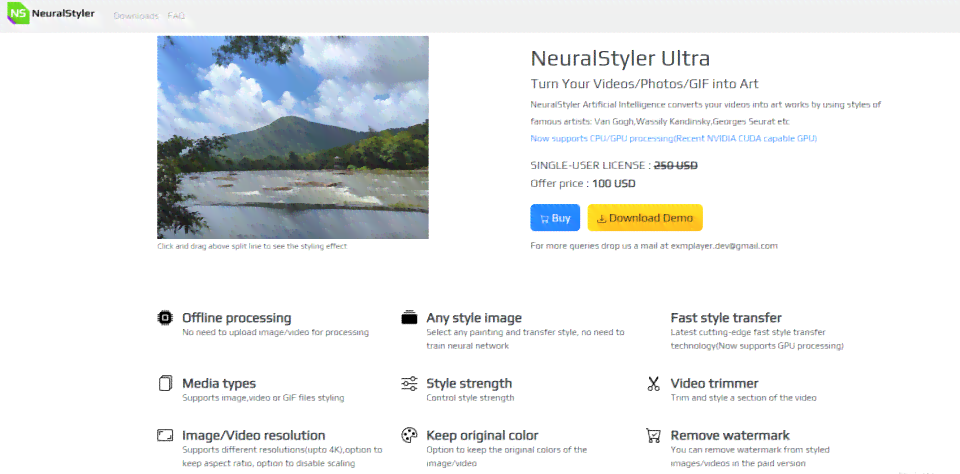Click the Any style image heading
The height and width of the screenshot is (474, 960).
click(x=474, y=318)
